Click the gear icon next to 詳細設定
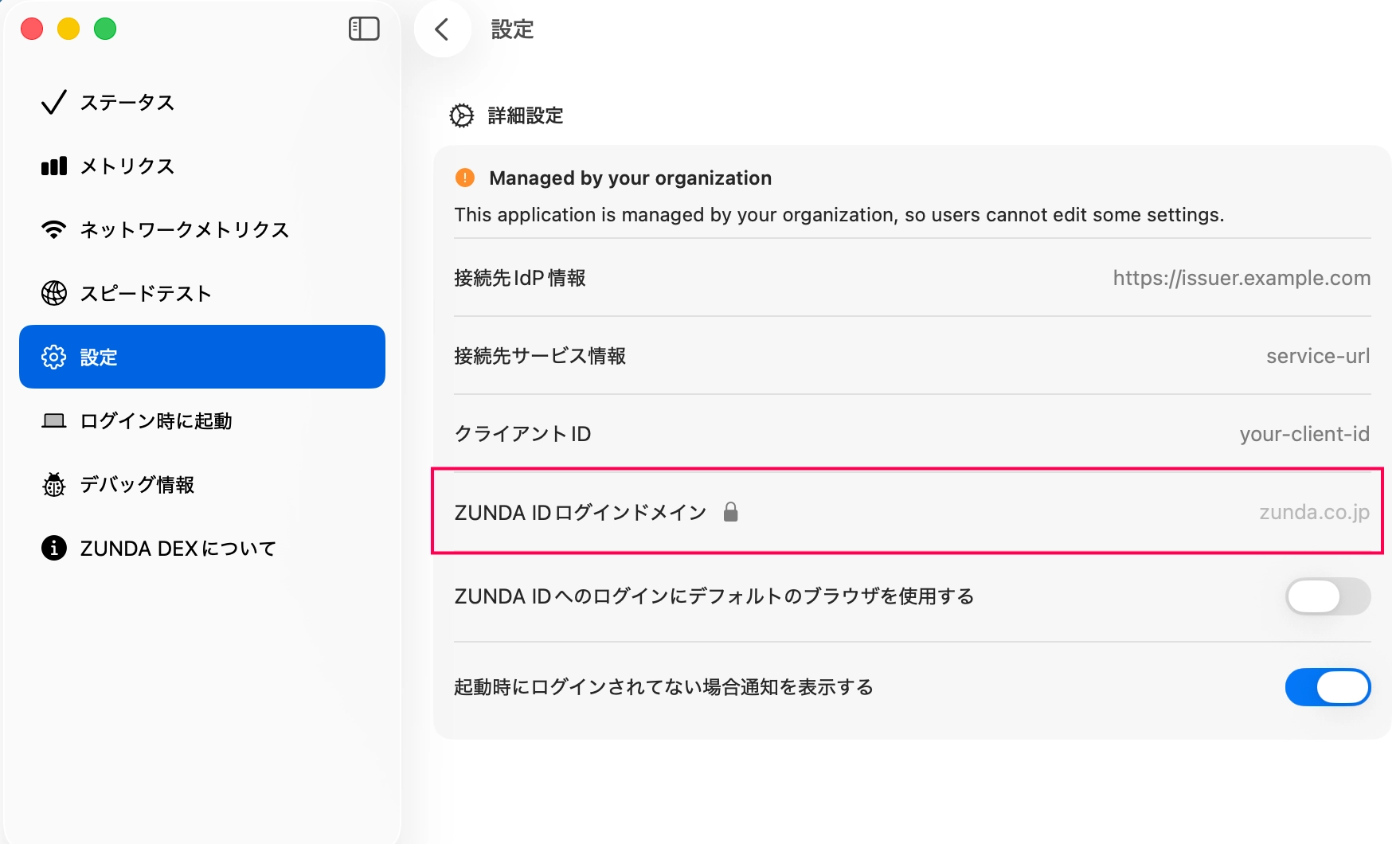Image resolution: width=1400 pixels, height=844 pixels. 462,116
